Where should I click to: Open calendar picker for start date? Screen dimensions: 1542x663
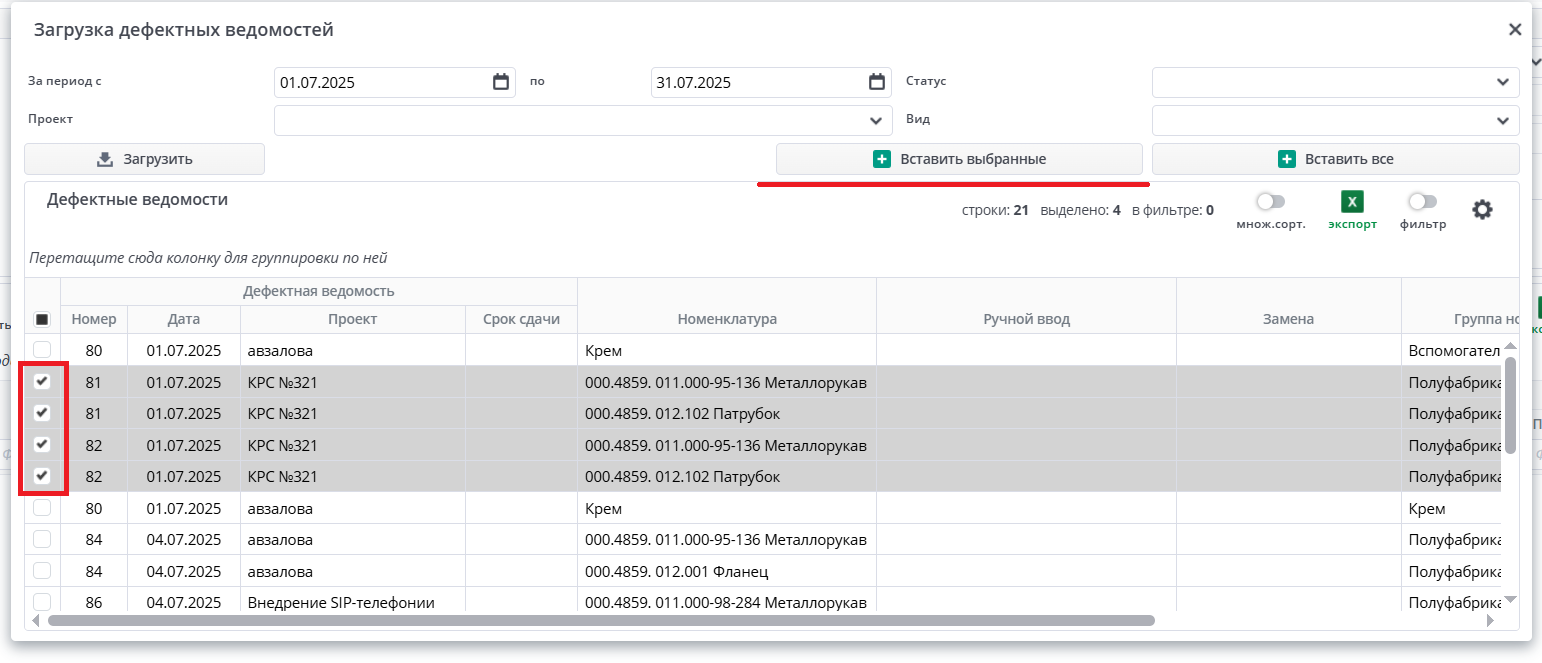[x=501, y=82]
